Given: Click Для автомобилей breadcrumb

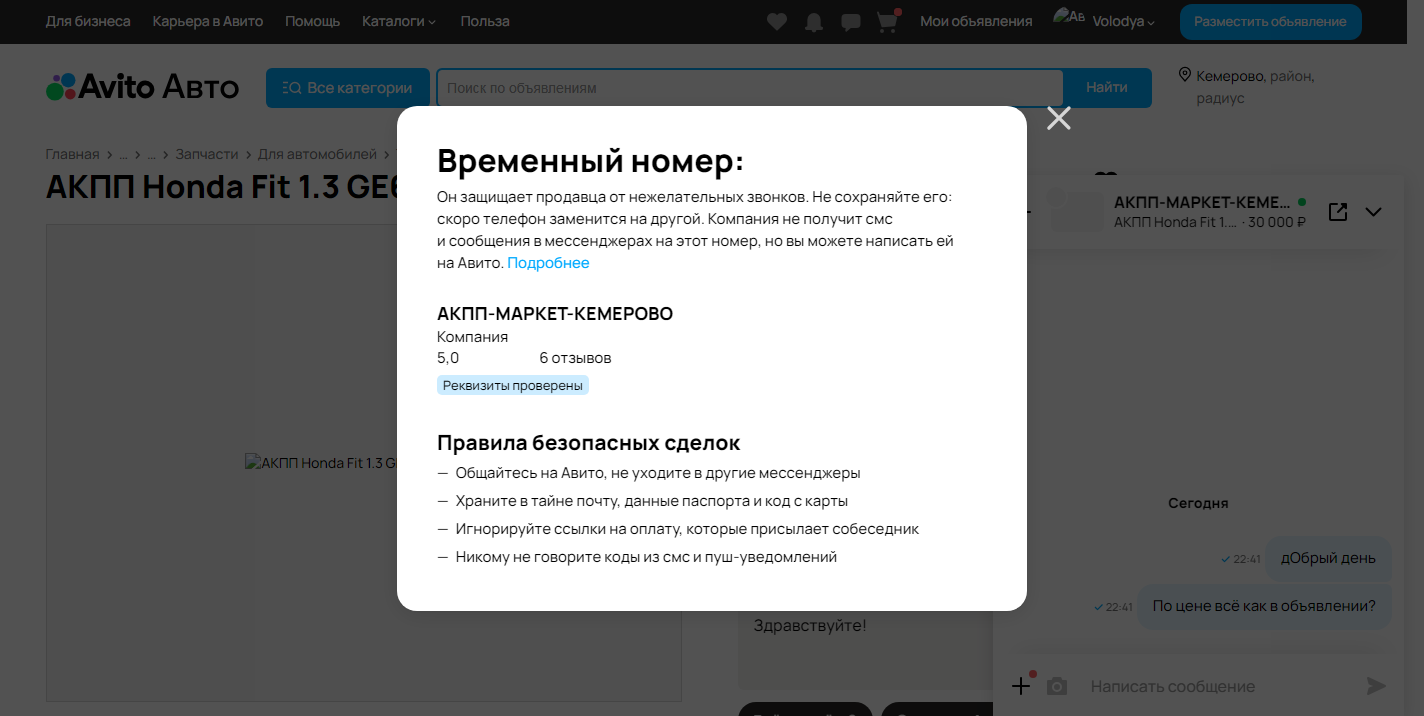Looking at the screenshot, I should point(317,154).
